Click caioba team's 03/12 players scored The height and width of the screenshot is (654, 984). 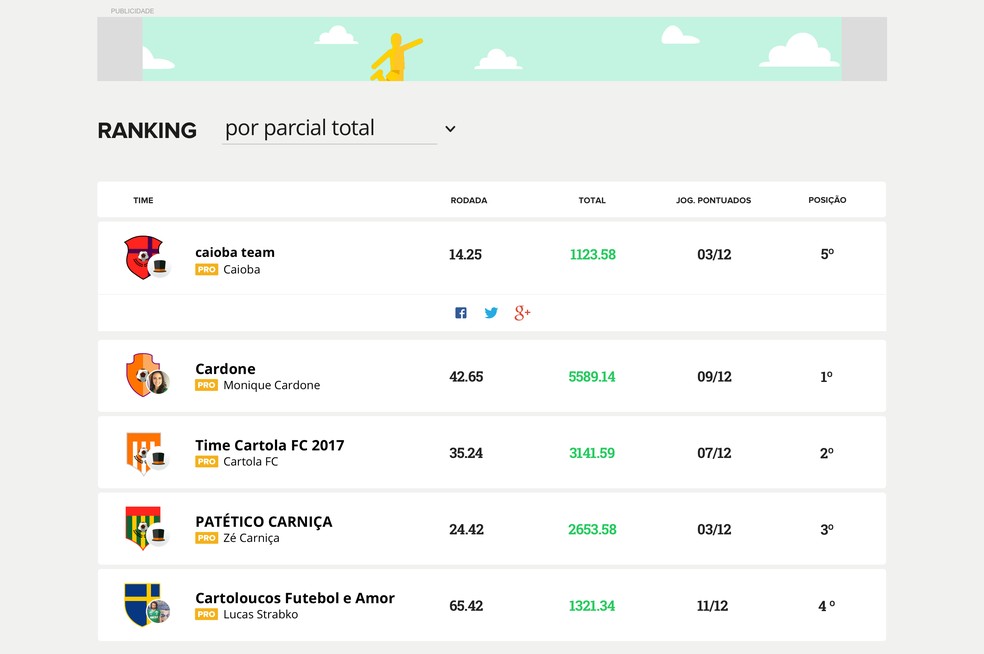point(714,255)
